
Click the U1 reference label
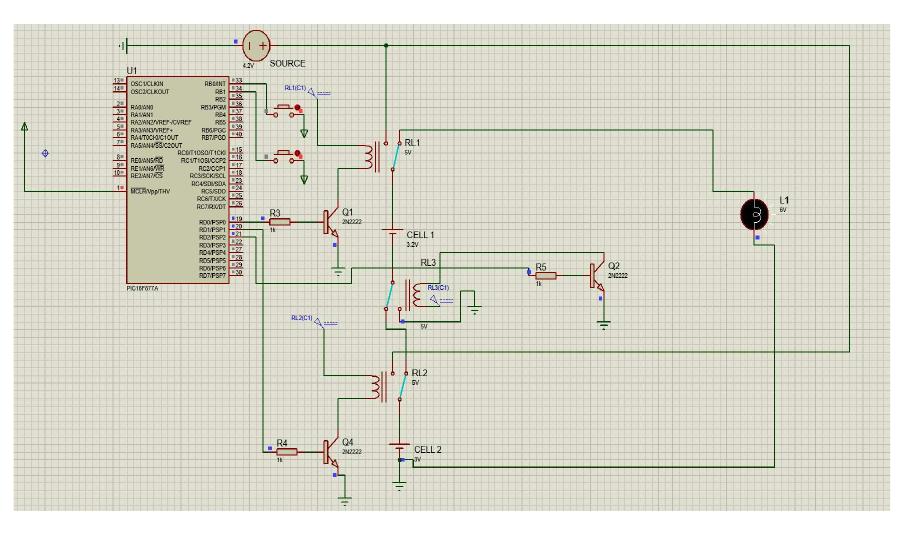pyautogui.click(x=132, y=70)
